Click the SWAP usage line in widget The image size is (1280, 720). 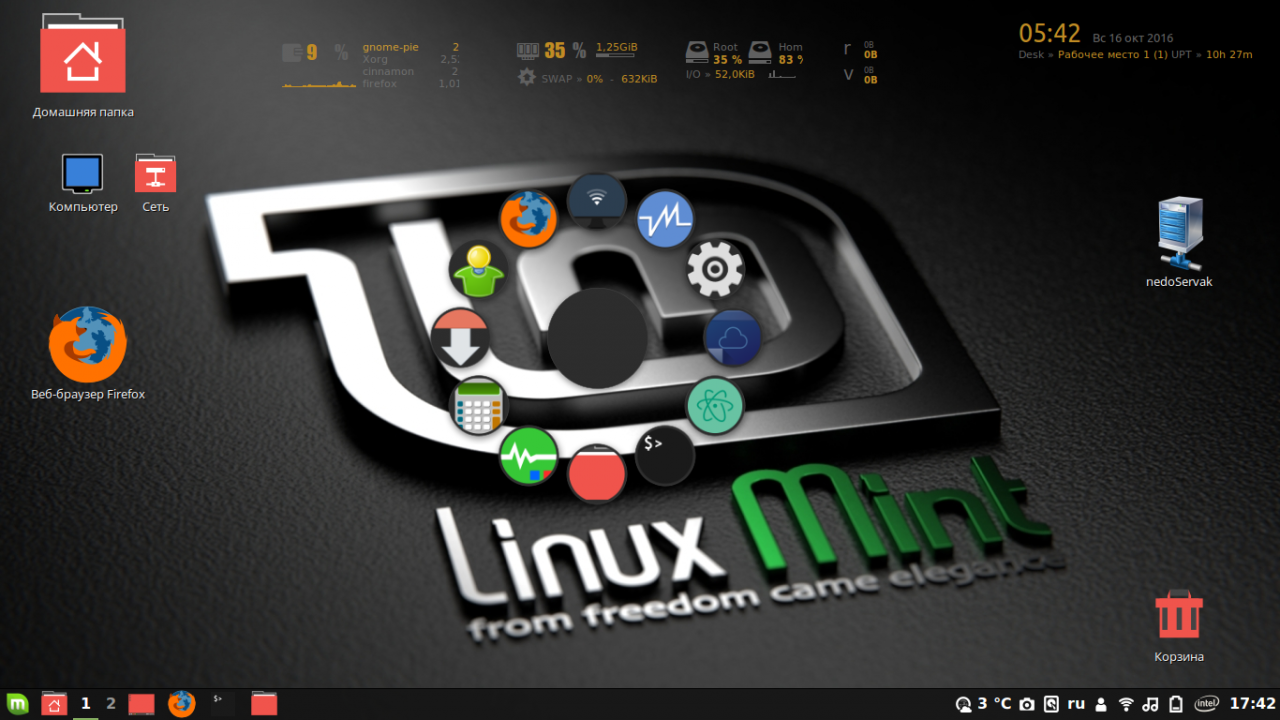(x=587, y=78)
